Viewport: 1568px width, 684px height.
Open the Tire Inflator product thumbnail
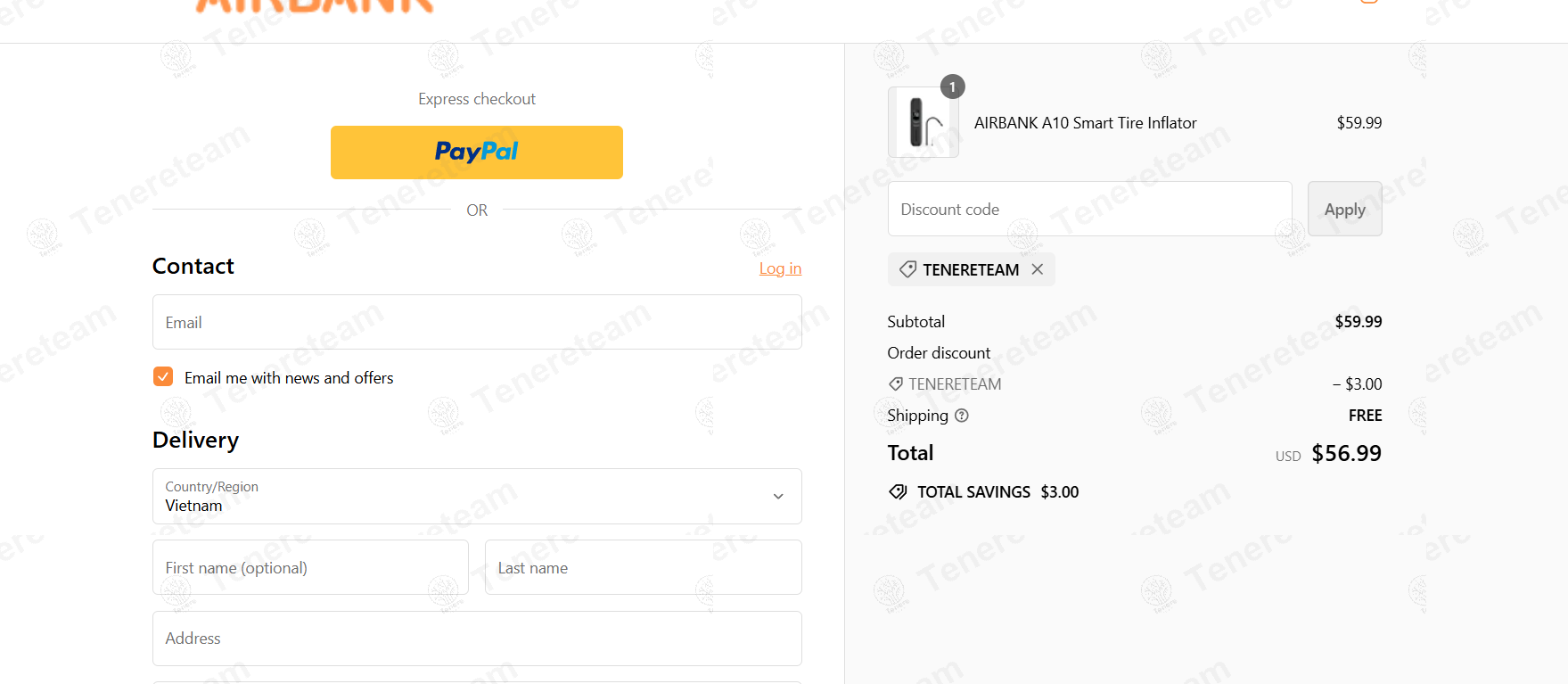(x=924, y=122)
